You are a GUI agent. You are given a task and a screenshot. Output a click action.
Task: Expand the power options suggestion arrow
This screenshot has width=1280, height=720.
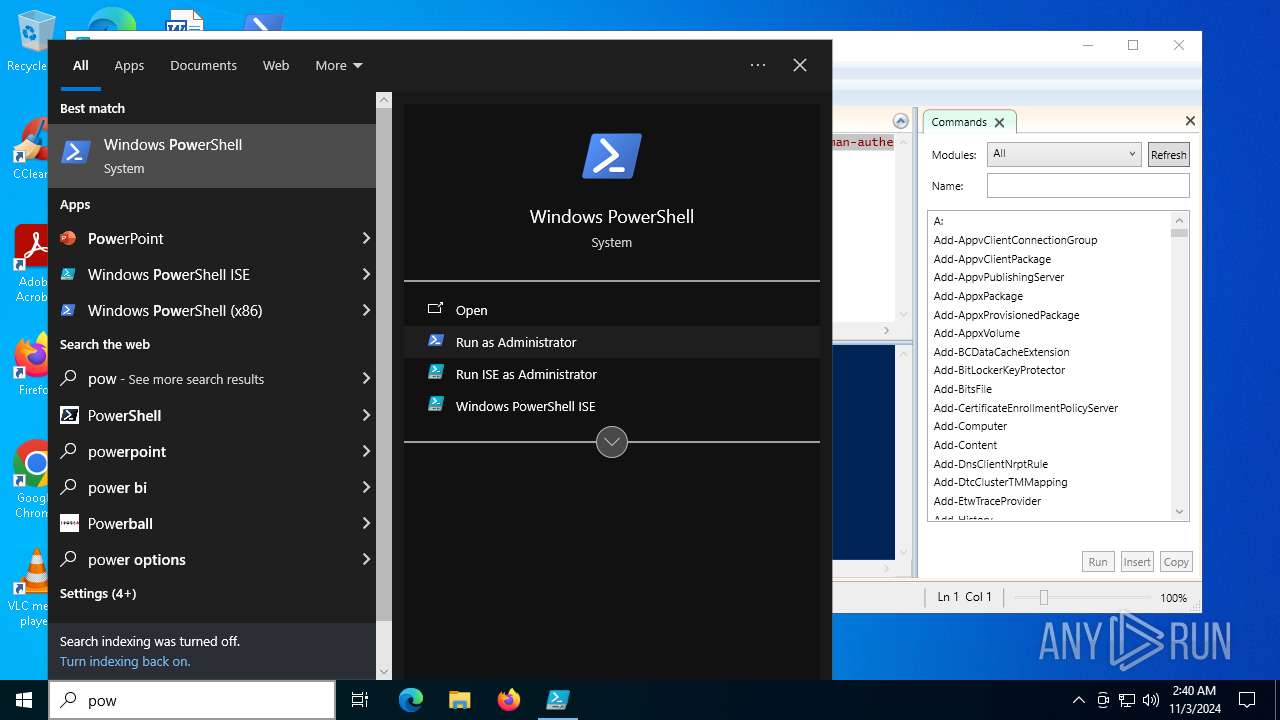pos(366,559)
